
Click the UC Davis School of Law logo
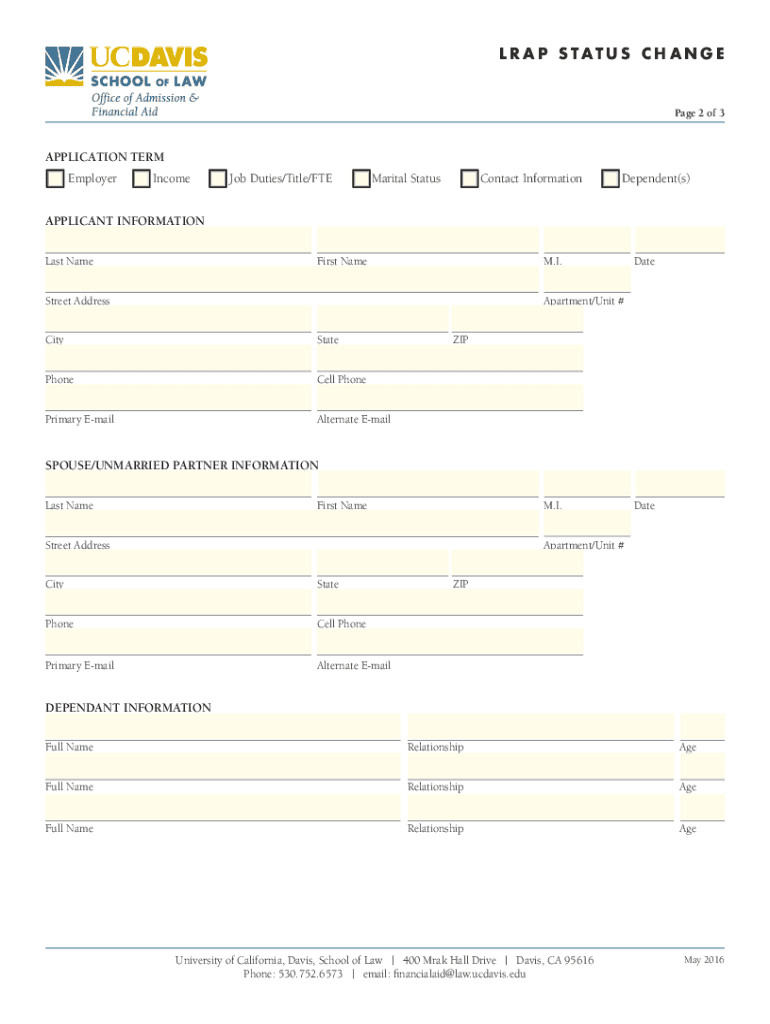(124, 79)
